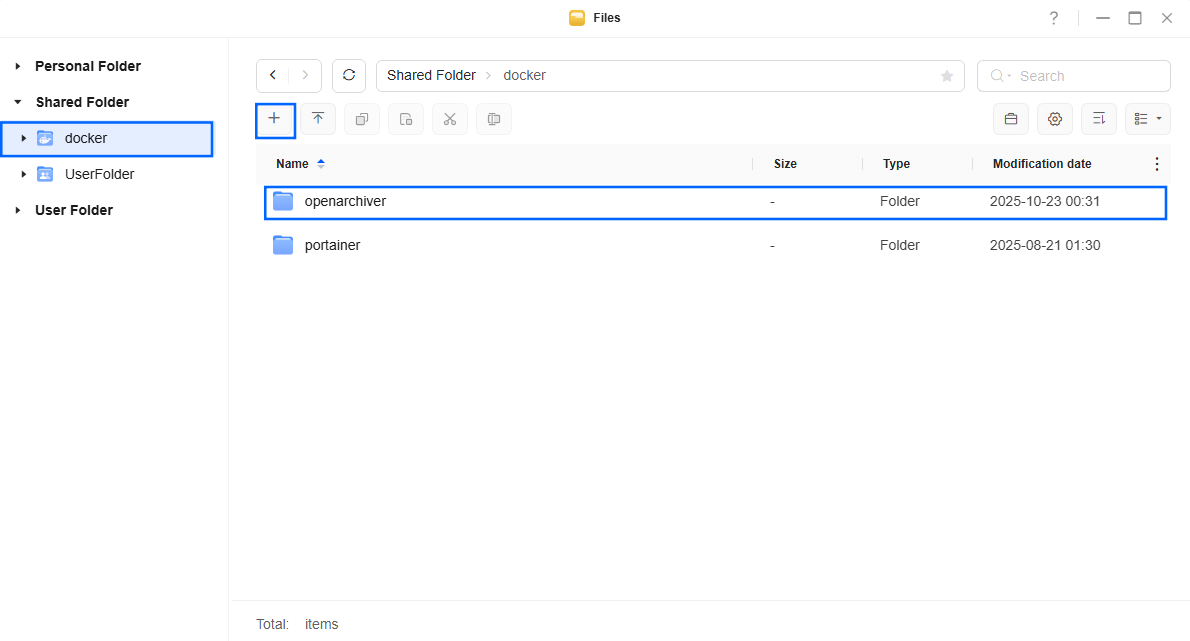
Task: Open the list view mode dropdown
Action: [x=1147, y=119]
